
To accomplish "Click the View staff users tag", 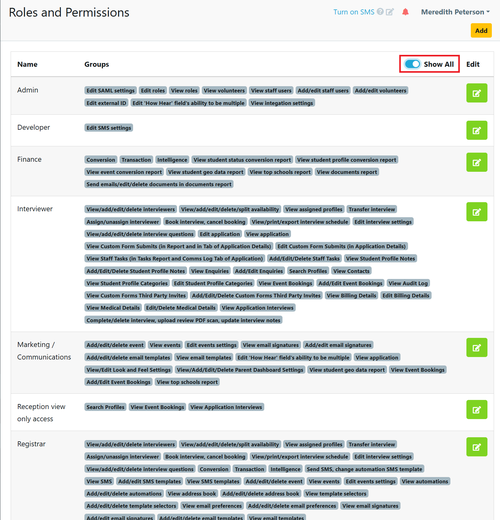I will pyautogui.click(x=271, y=91).
